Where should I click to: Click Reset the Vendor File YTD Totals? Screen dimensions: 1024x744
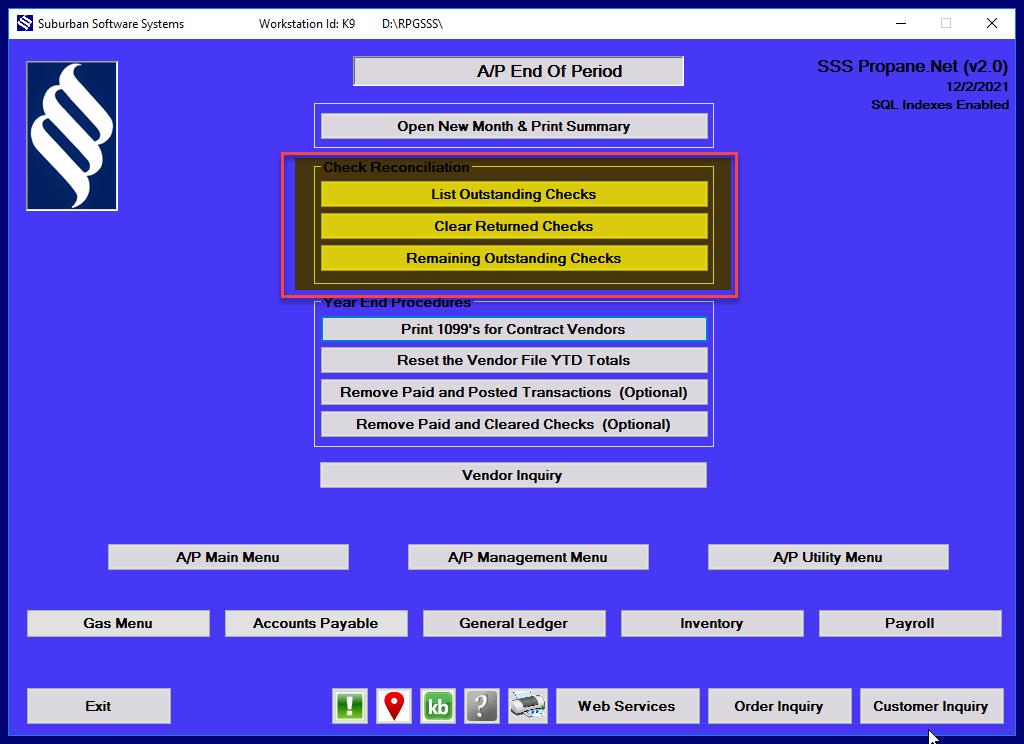click(514, 360)
